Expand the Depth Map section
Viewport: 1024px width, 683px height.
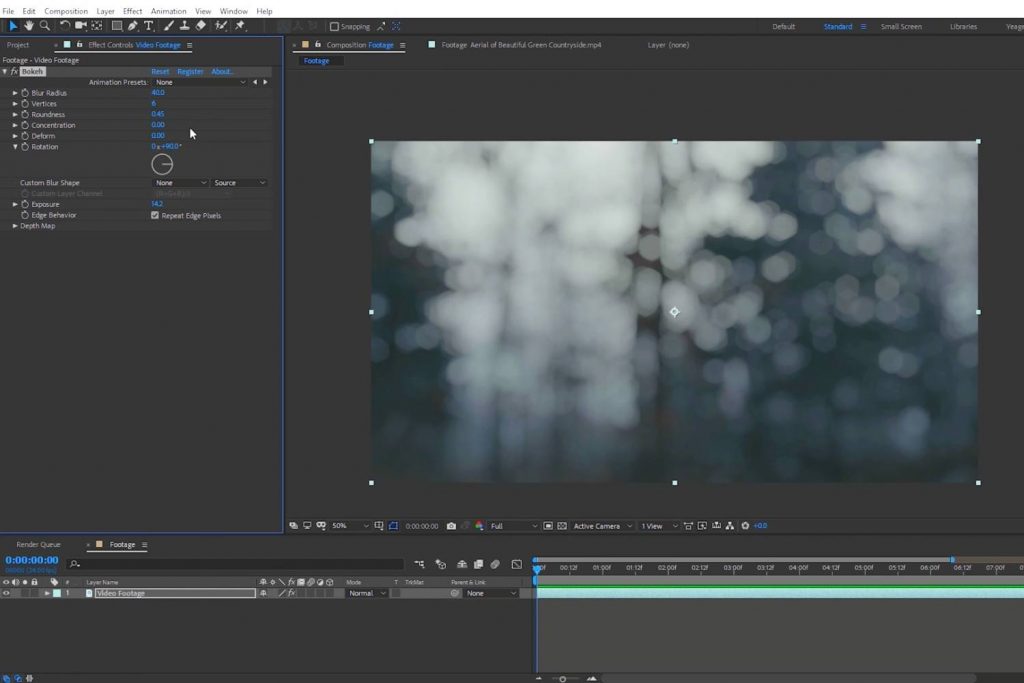tap(15, 226)
